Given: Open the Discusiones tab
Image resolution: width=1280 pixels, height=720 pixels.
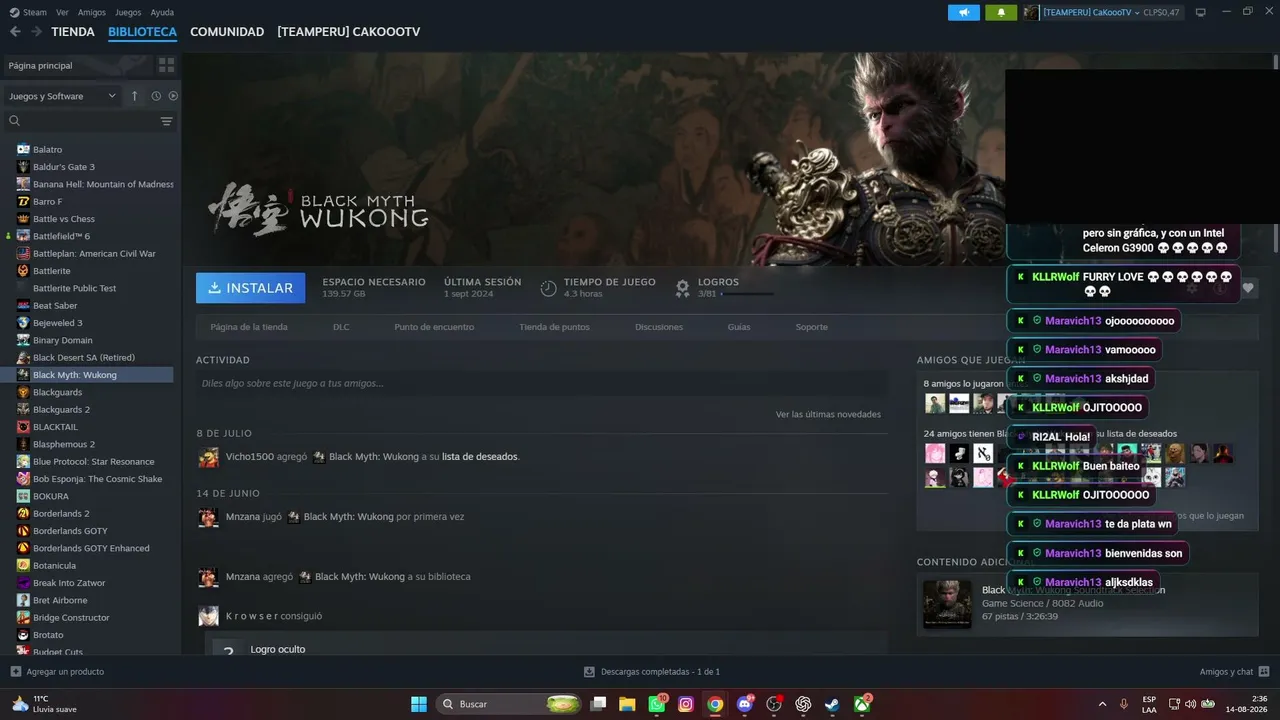Looking at the screenshot, I should (659, 327).
